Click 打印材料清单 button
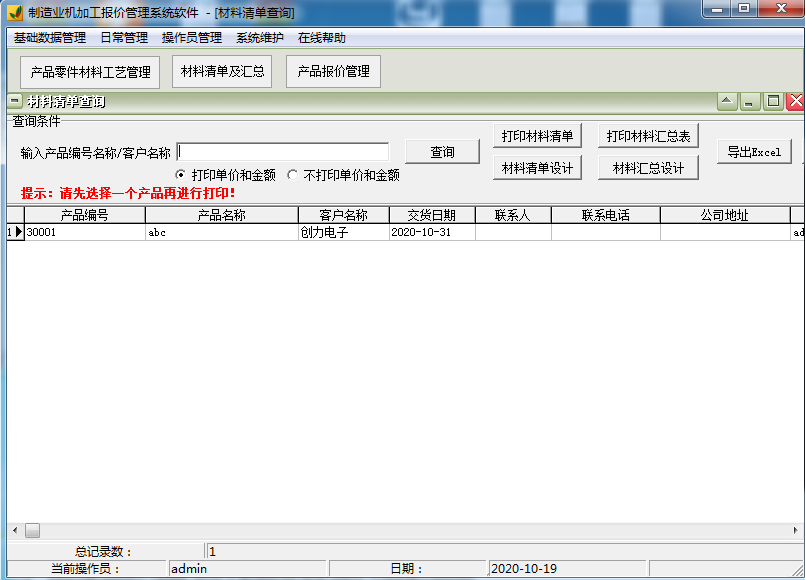Screen dimensions: 805x580 537,136
